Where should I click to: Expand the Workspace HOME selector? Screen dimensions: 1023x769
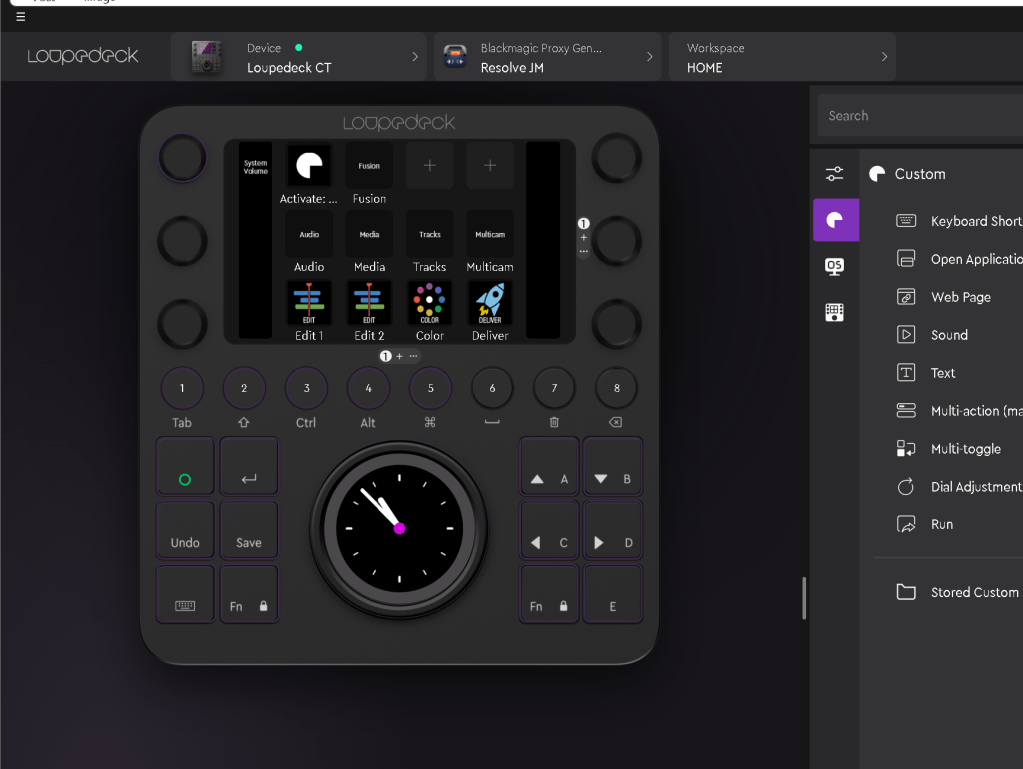click(x=782, y=57)
